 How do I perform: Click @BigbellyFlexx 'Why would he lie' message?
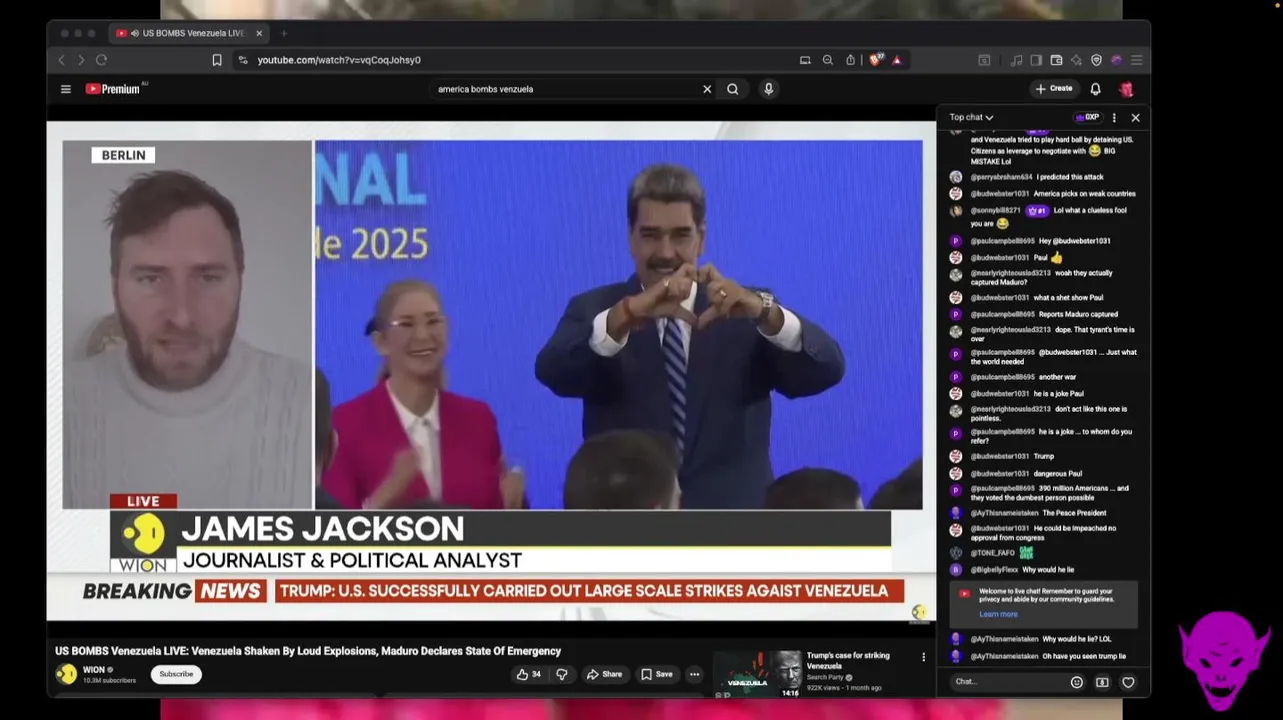[x=1042, y=570]
